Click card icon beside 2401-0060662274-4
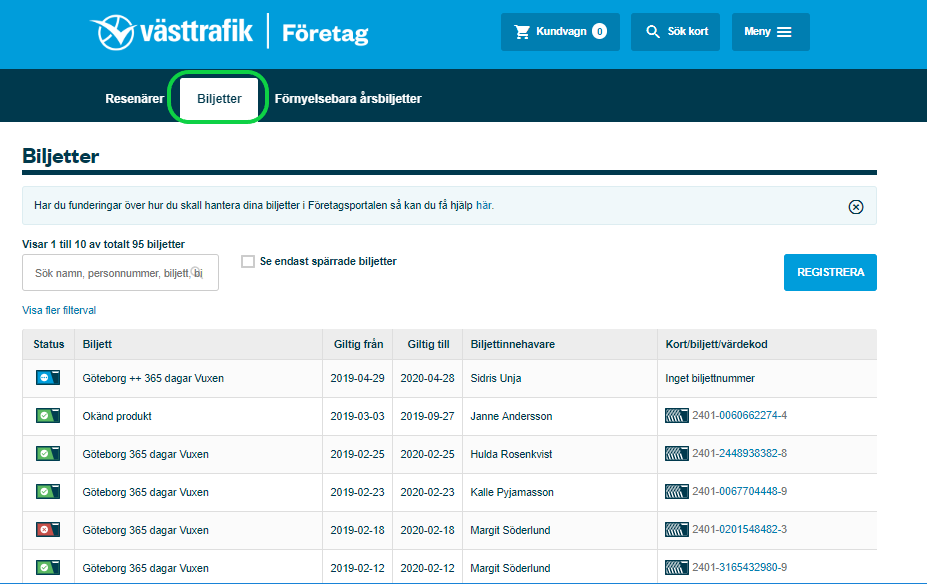The width and height of the screenshot is (927, 584). (x=677, y=416)
